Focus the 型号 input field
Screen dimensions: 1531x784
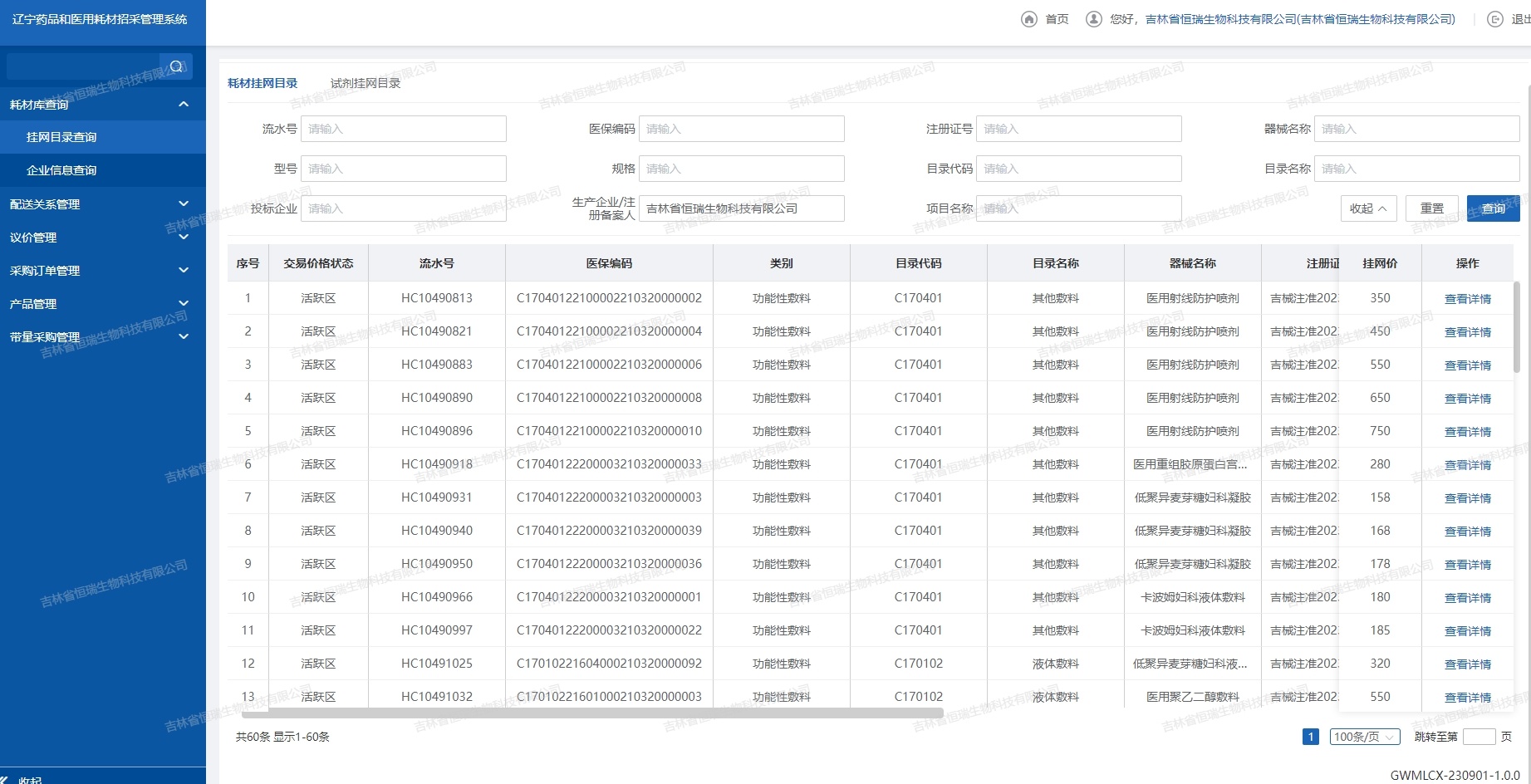(404, 169)
